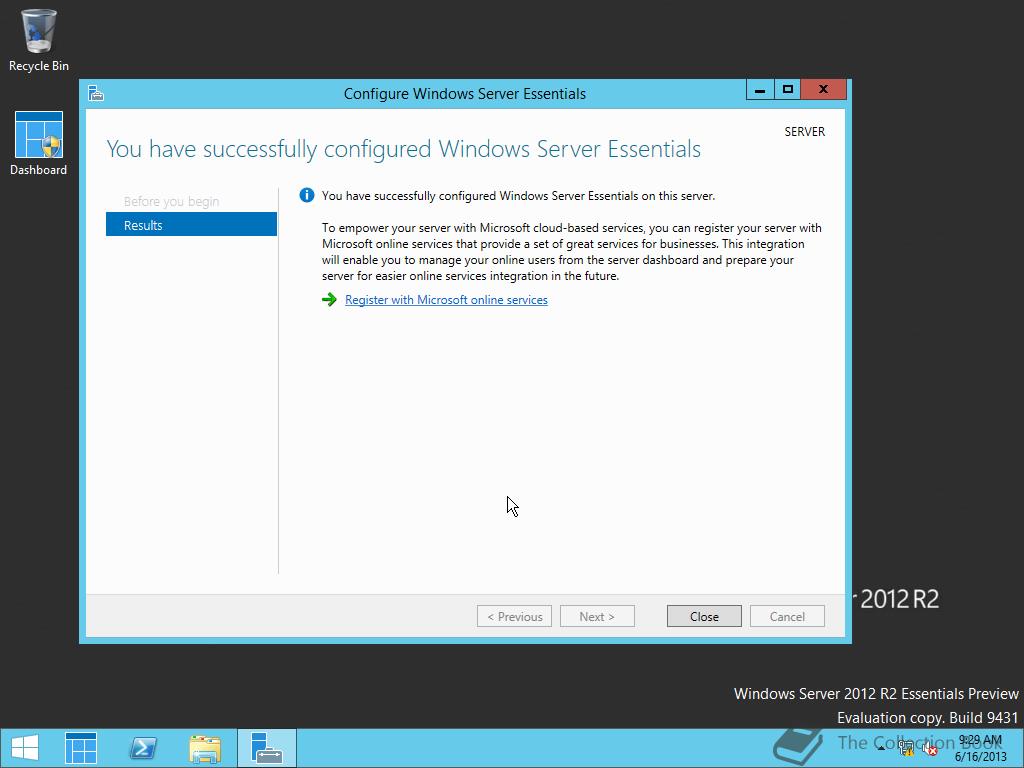Click the Cancel button

(787, 616)
